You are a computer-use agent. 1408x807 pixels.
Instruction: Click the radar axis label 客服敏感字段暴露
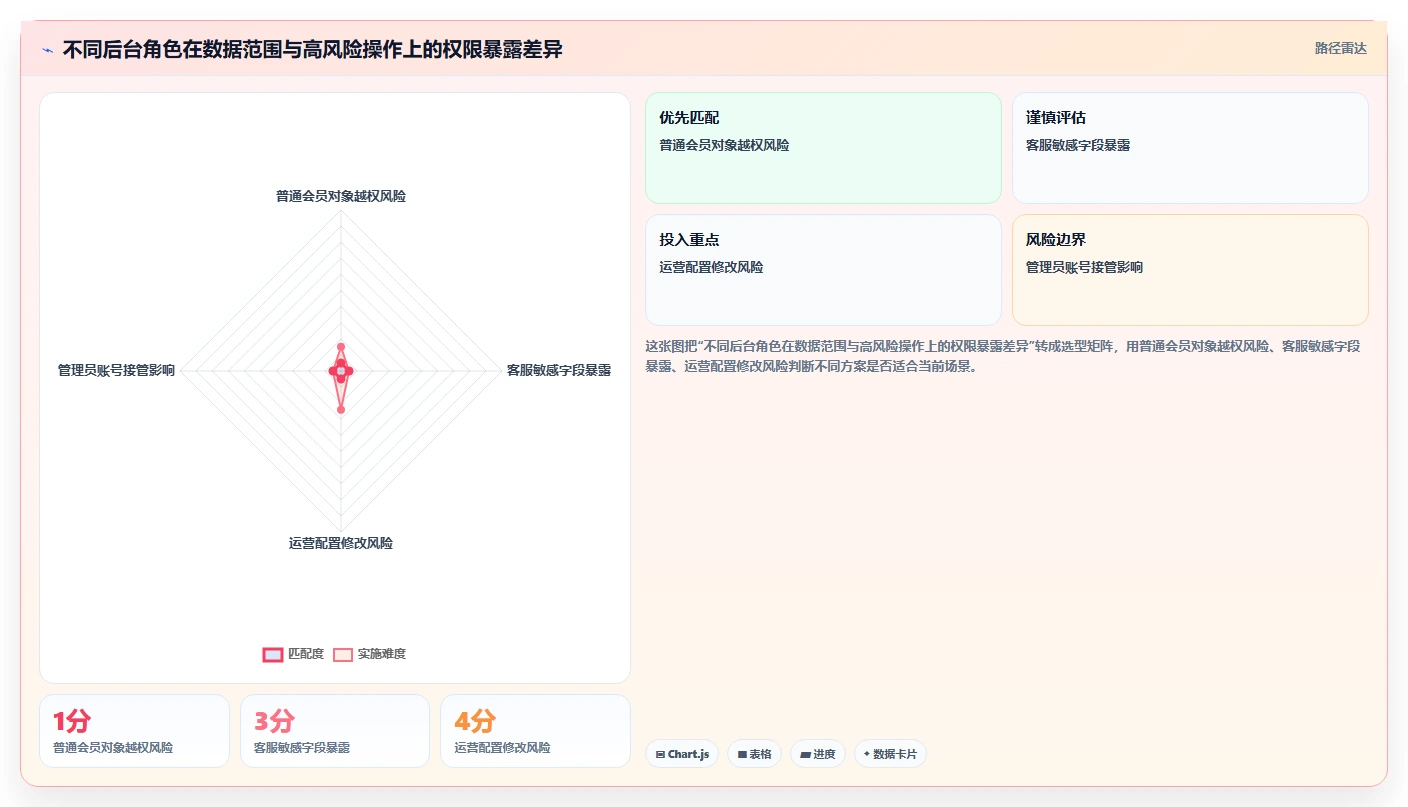558,370
